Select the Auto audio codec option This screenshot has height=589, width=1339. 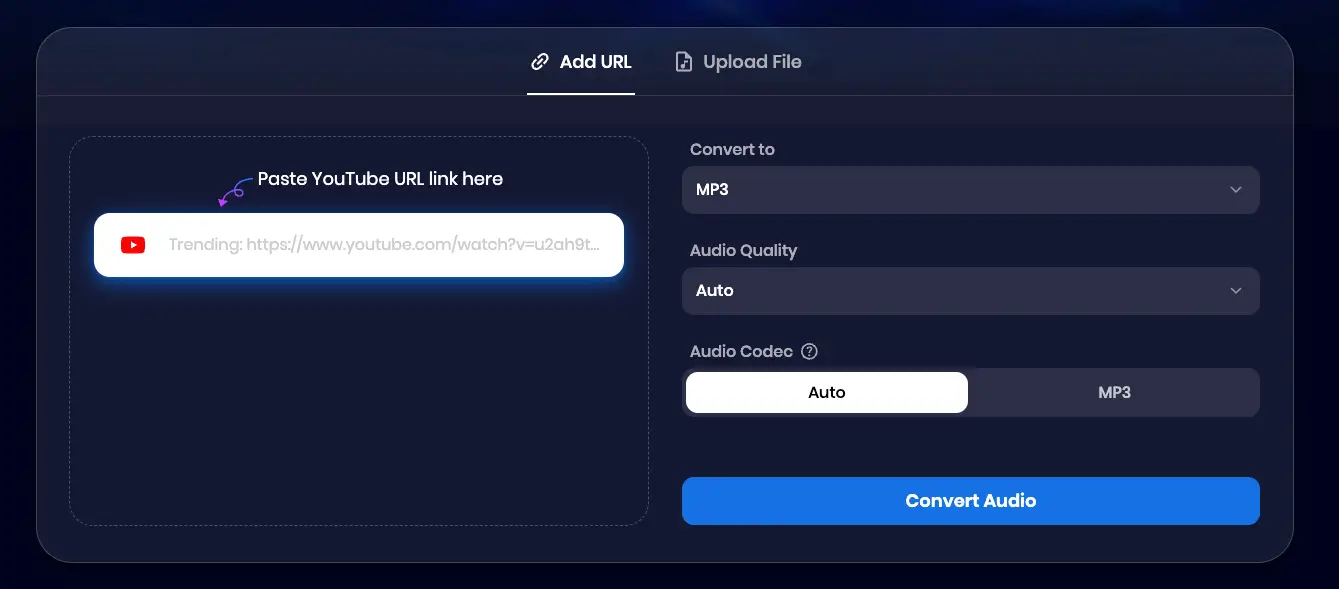pos(827,393)
